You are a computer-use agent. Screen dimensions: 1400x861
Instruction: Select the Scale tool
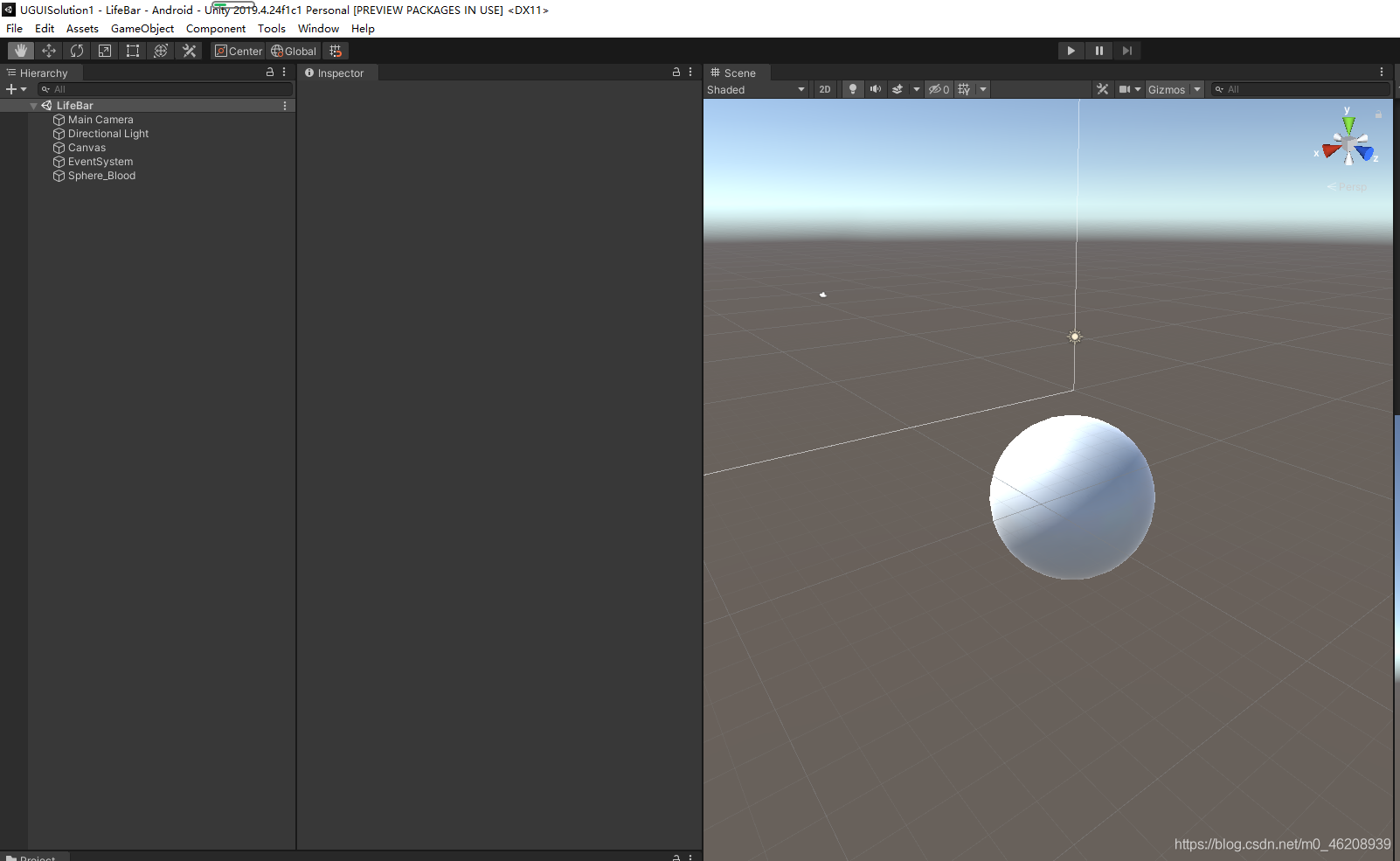(105, 51)
